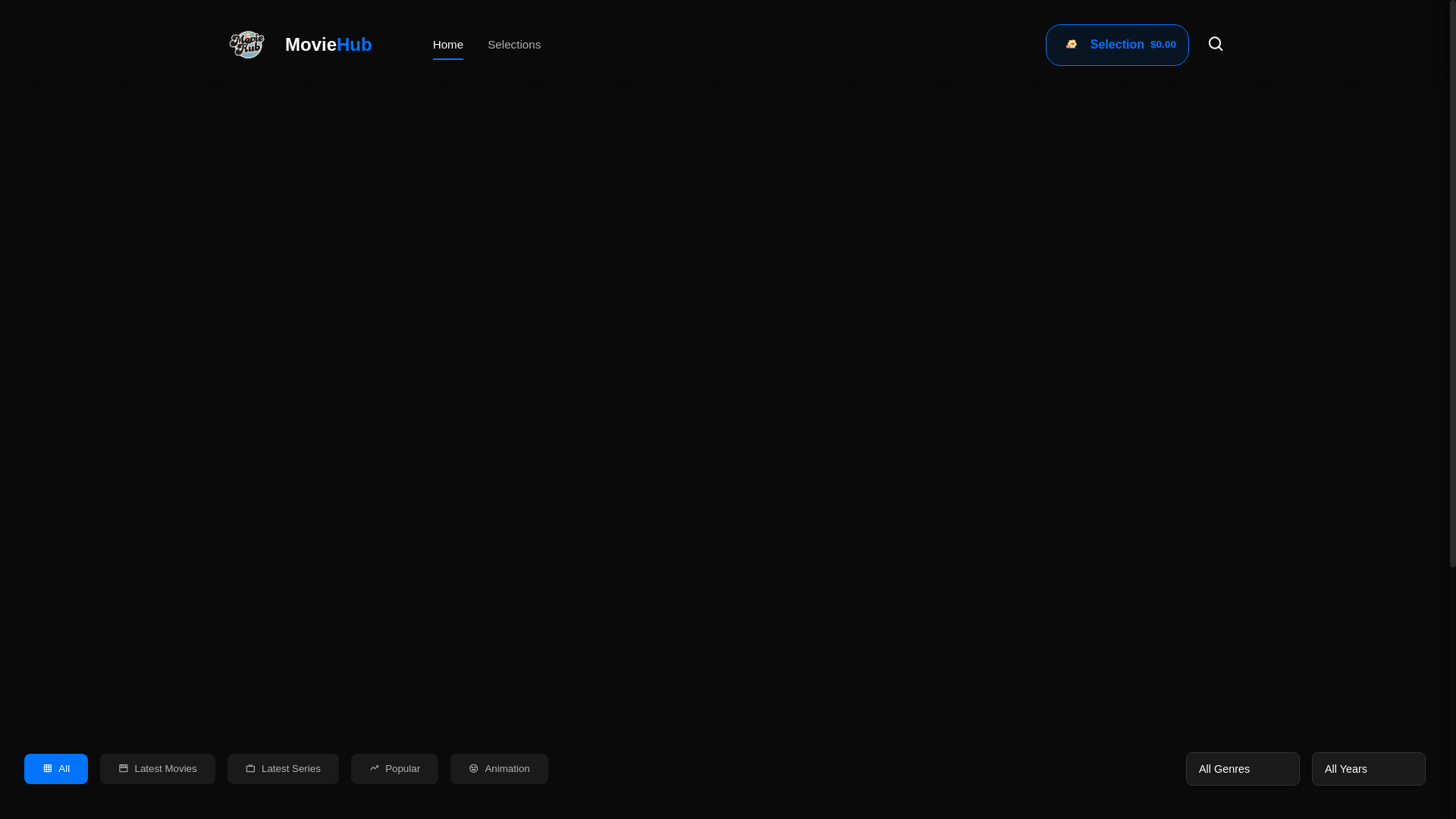Click the vertical page scrollbar thumb
The image size is (1456, 819).
click(1451, 283)
